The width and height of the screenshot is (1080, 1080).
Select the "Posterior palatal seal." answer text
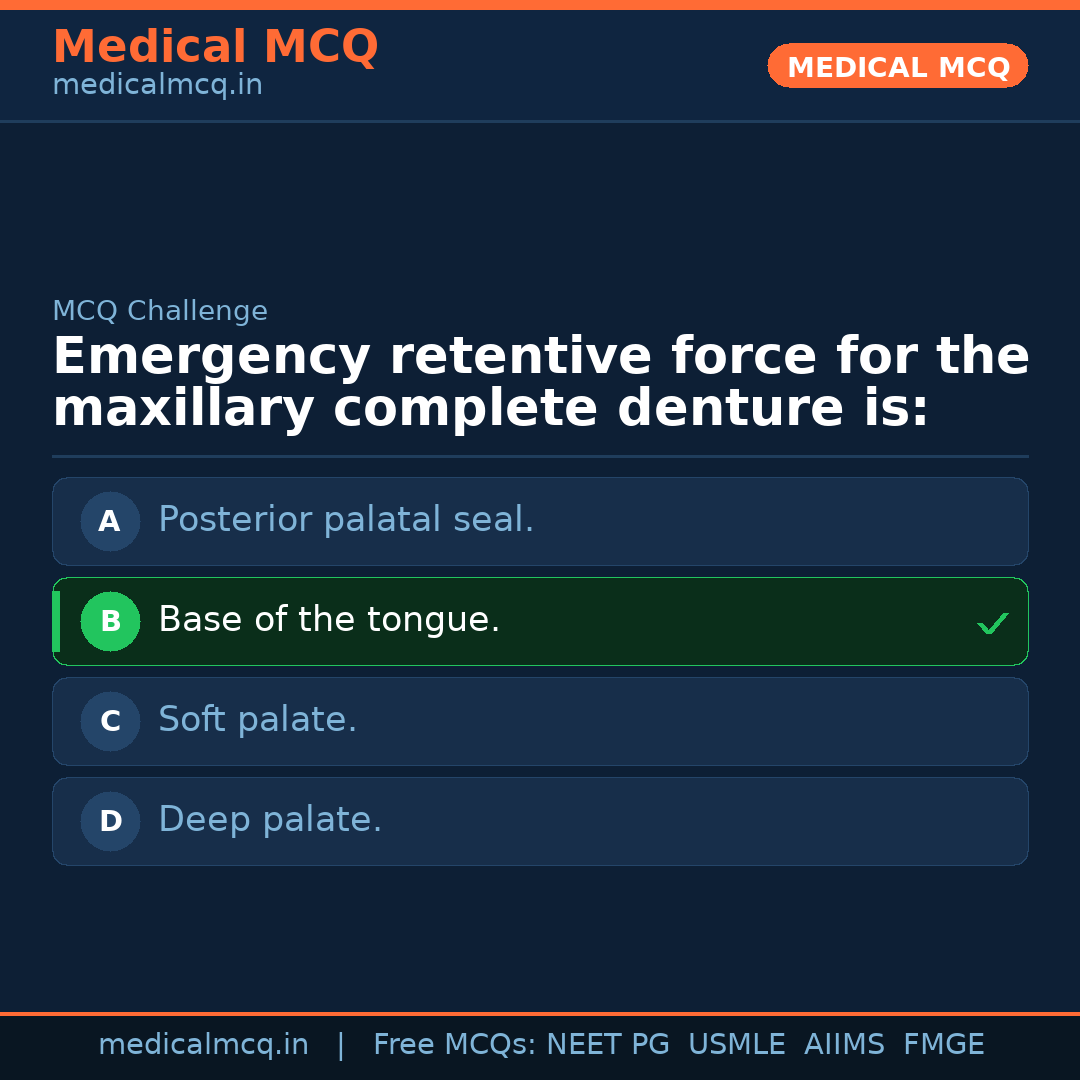click(x=346, y=520)
